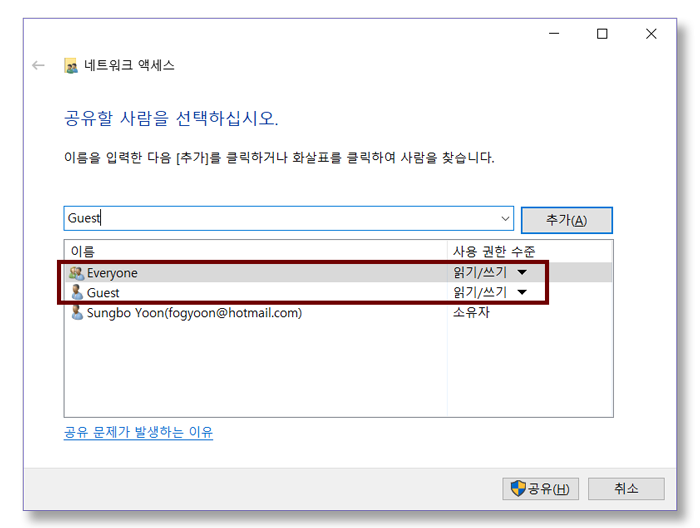Click the 이름 column header
Screen dimensions: 700x528
[x=83, y=251]
